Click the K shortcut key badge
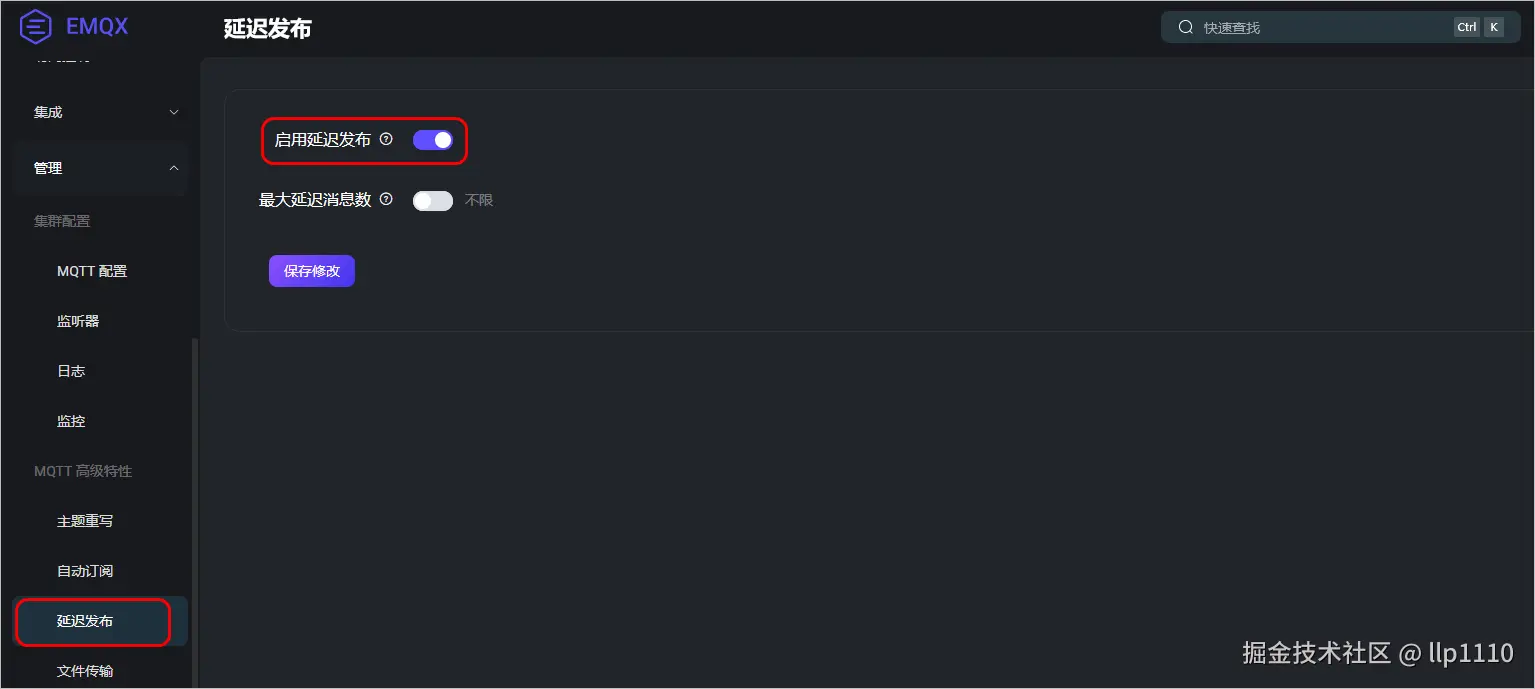 pos(1494,27)
